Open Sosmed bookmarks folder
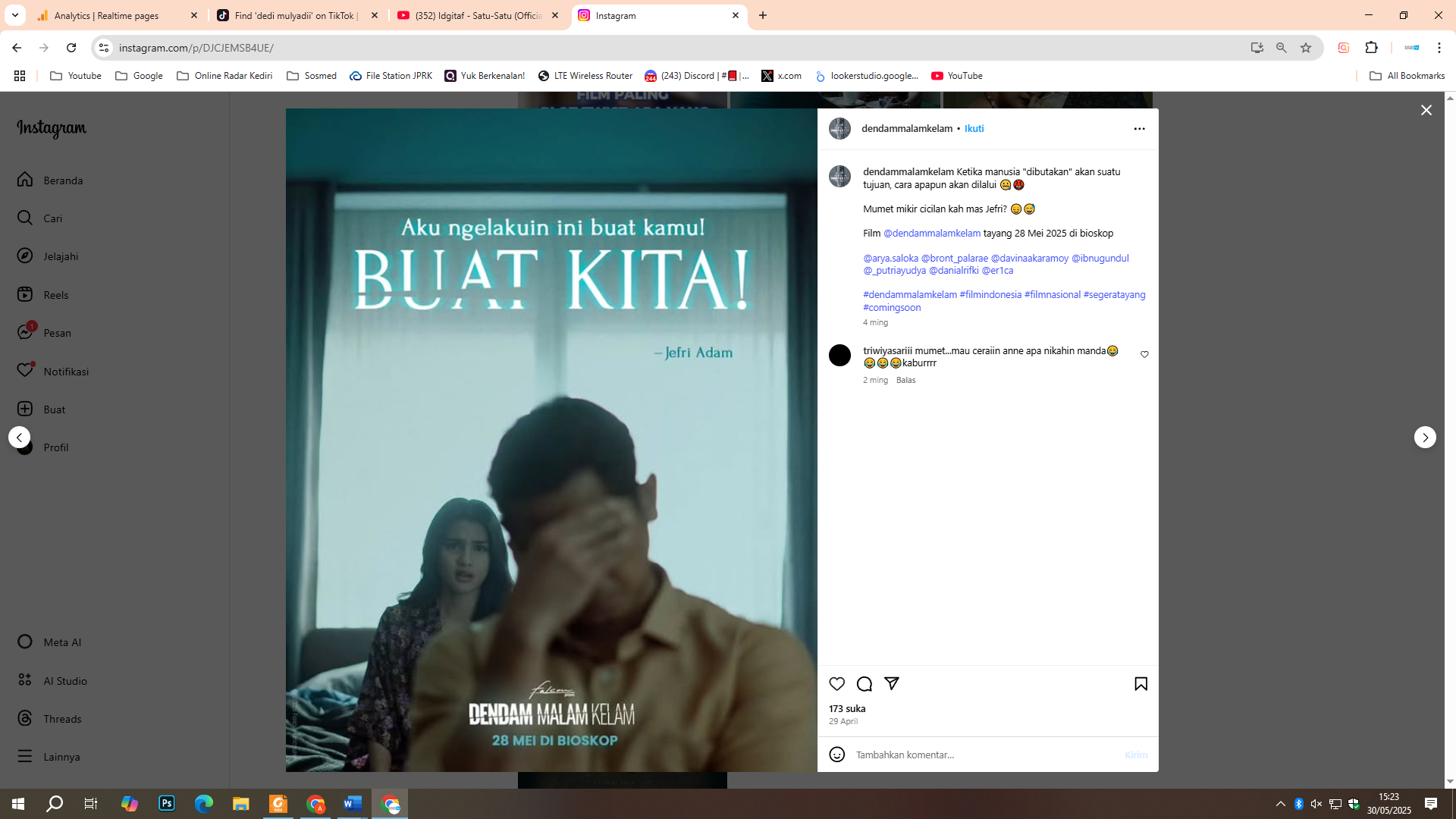Image resolution: width=1456 pixels, height=819 pixels. point(312,76)
